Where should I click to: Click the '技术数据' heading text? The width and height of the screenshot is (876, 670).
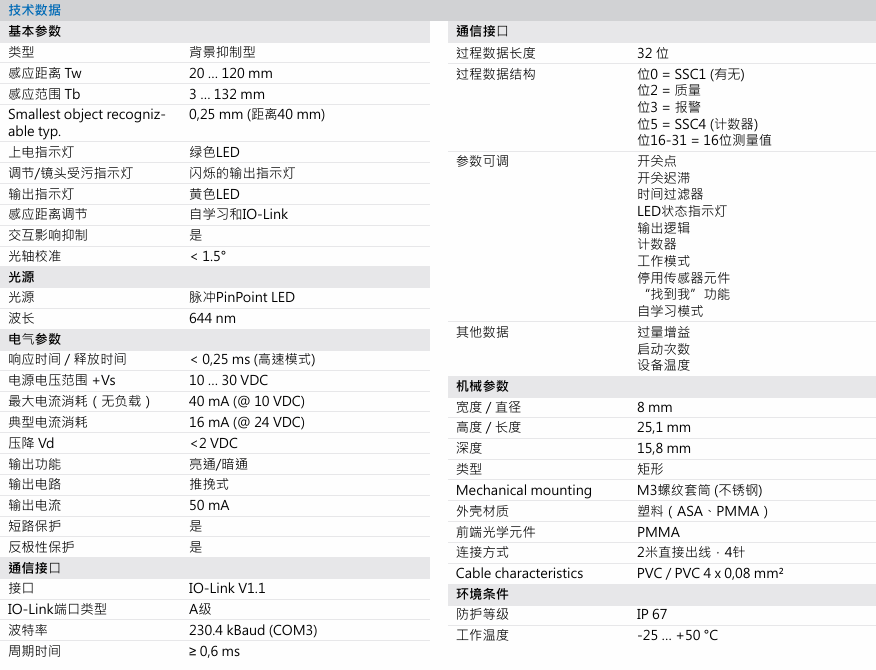click(x=35, y=10)
